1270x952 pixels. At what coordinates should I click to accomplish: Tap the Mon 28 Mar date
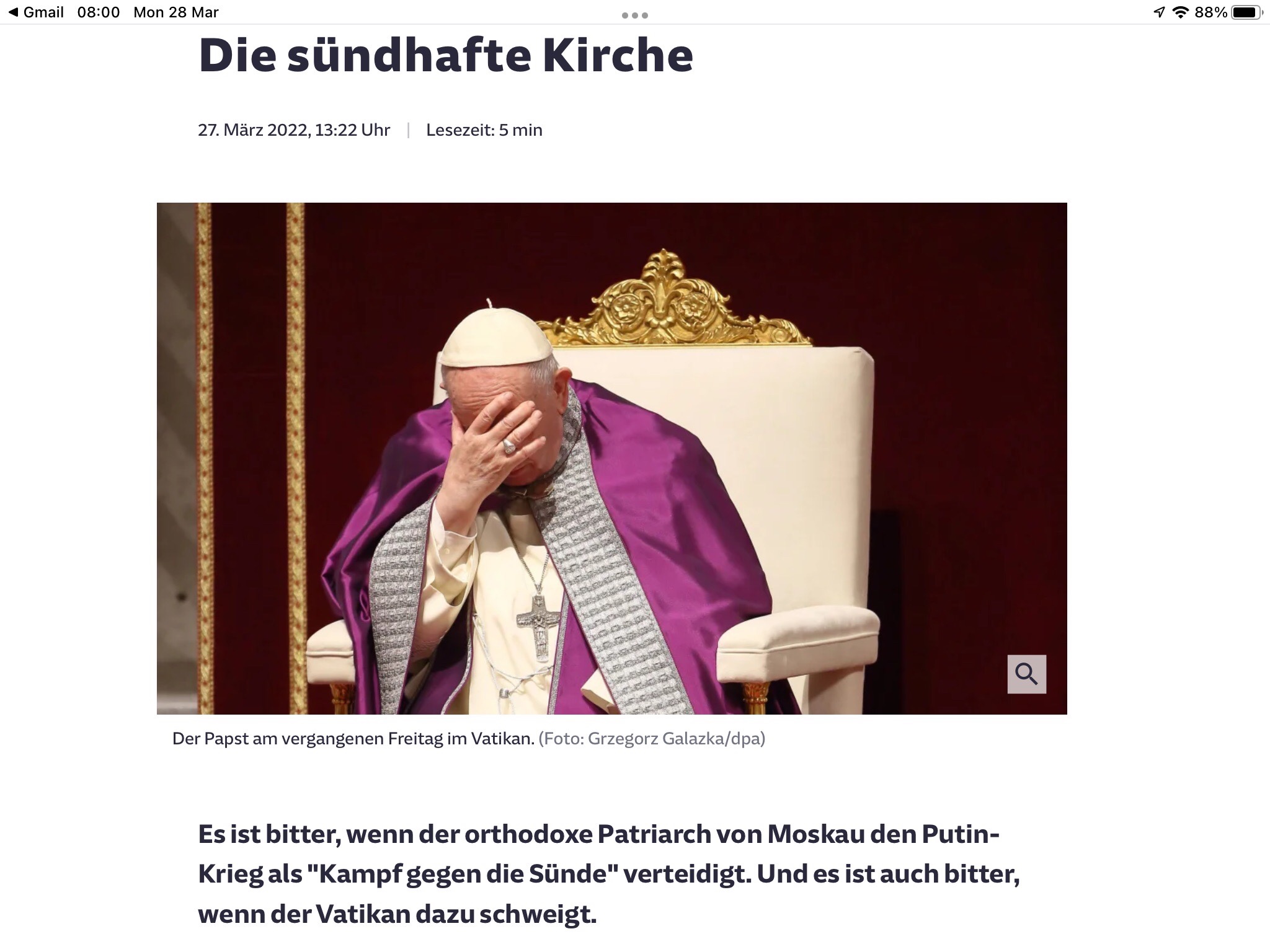click(176, 12)
